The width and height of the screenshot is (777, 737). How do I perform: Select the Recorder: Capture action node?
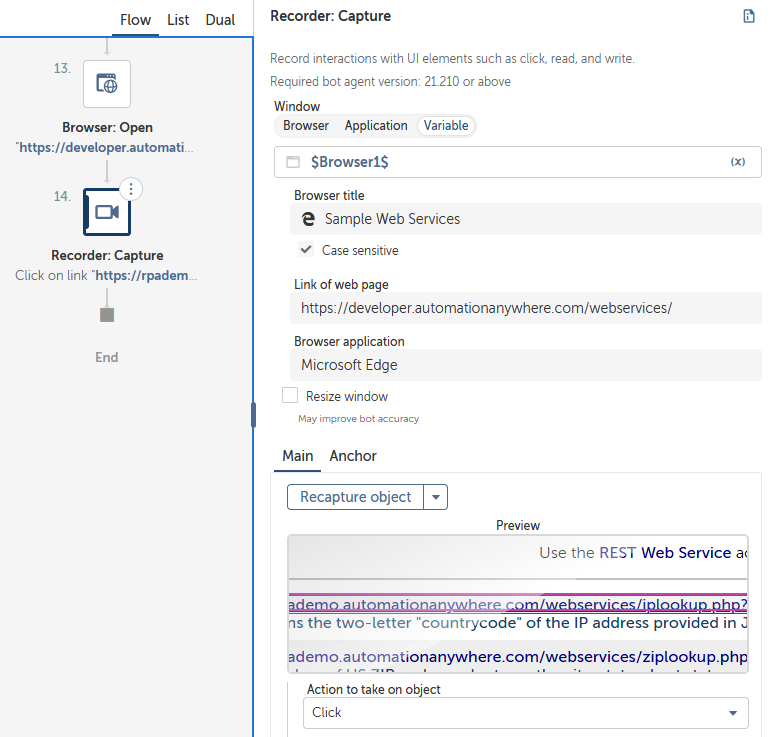coord(107,212)
